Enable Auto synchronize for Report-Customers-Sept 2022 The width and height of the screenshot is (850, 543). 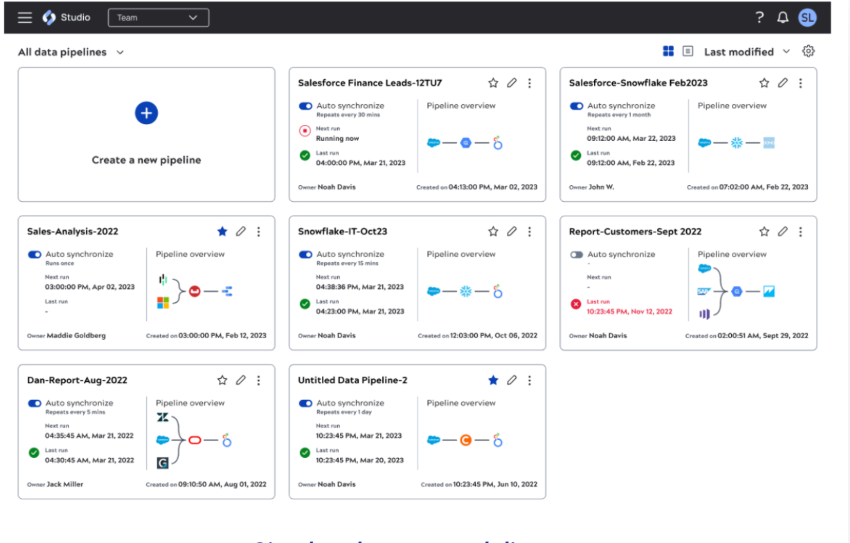[x=576, y=255]
